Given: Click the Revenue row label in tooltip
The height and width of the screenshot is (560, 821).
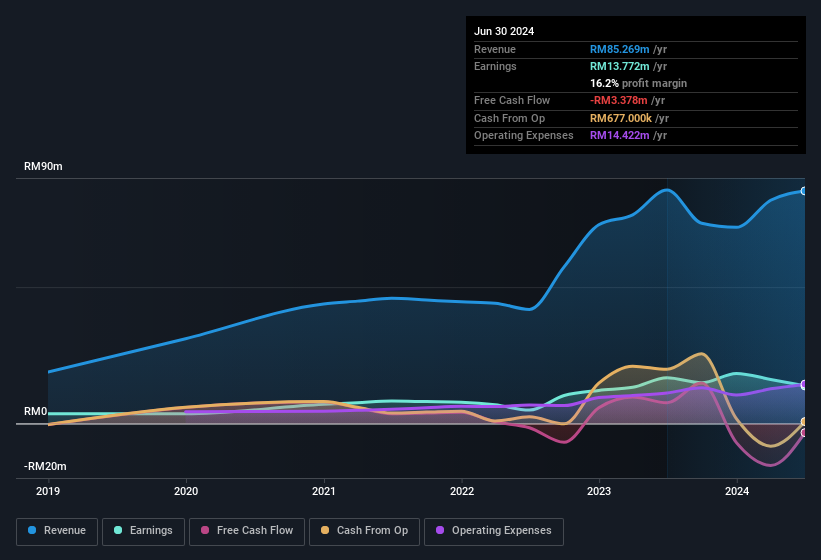Looking at the screenshot, I should click(495, 49).
